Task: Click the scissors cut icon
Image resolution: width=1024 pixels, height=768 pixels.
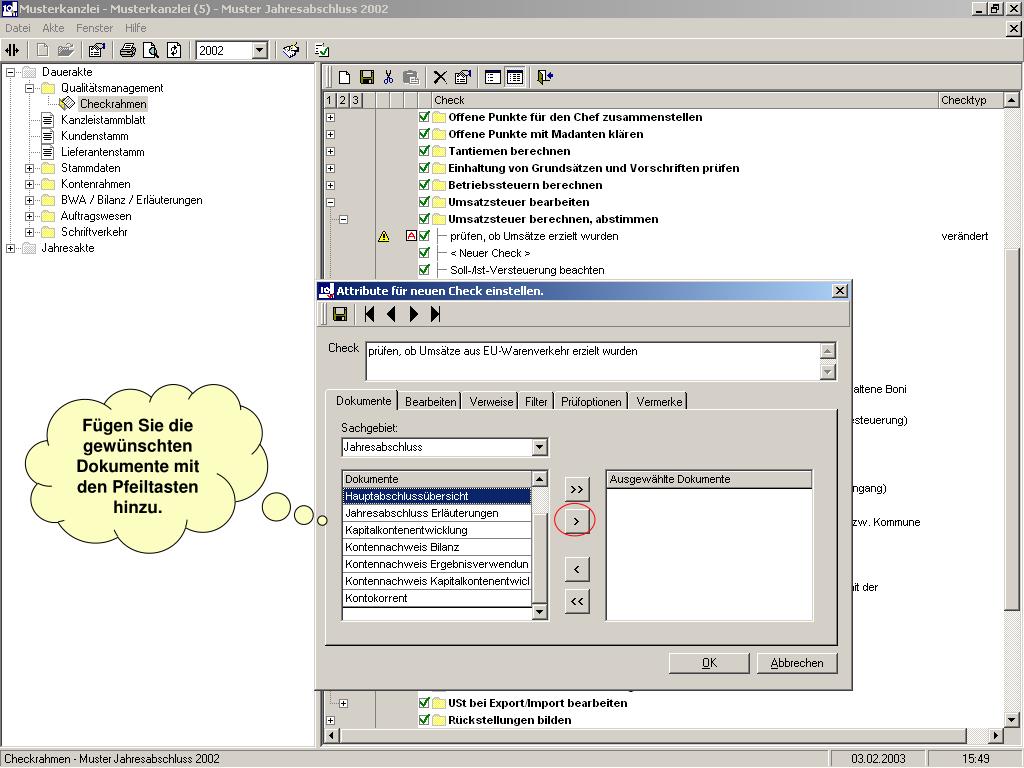Action: click(x=389, y=77)
